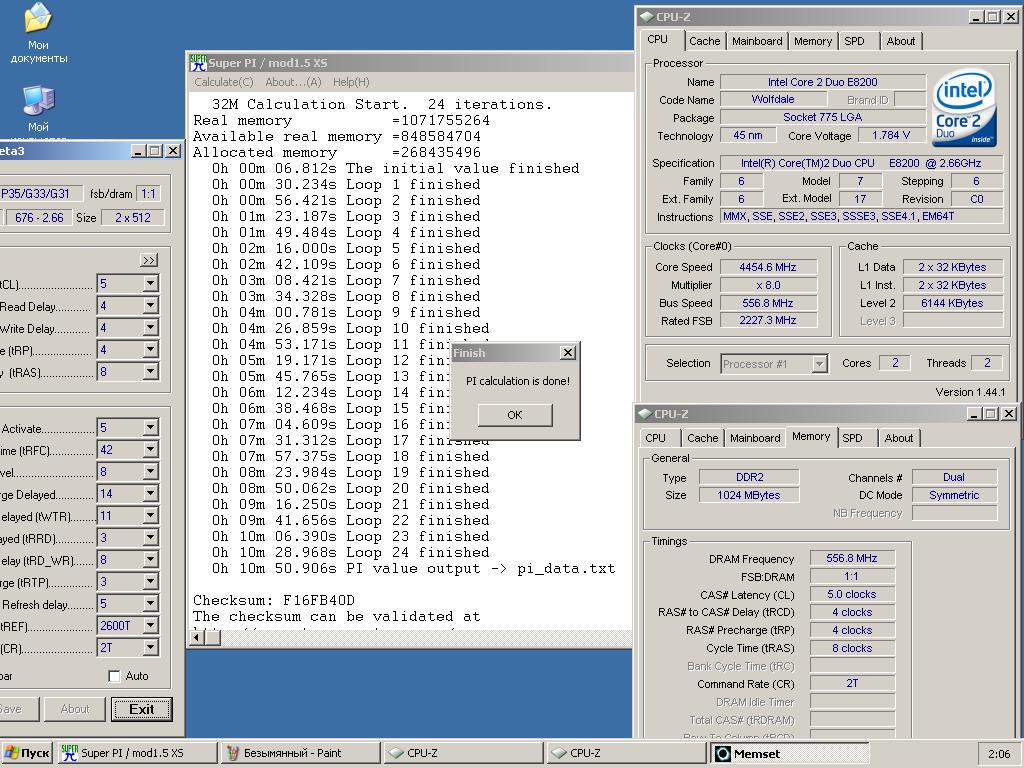Open the Processor #1 selection dropdown

pos(819,364)
